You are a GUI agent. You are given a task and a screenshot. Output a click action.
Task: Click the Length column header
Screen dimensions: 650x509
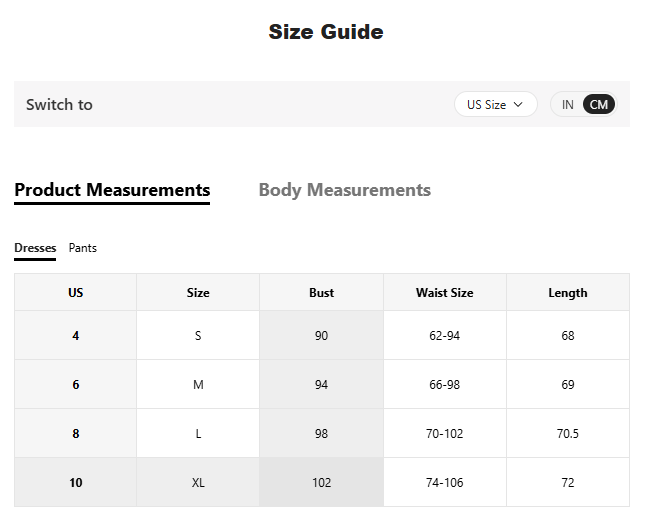[x=568, y=293]
